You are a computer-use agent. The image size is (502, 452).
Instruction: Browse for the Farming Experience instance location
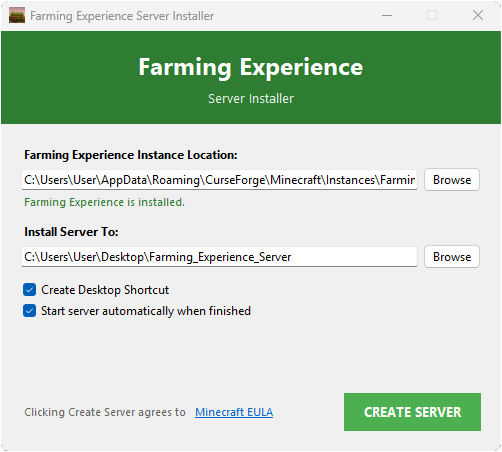click(452, 180)
